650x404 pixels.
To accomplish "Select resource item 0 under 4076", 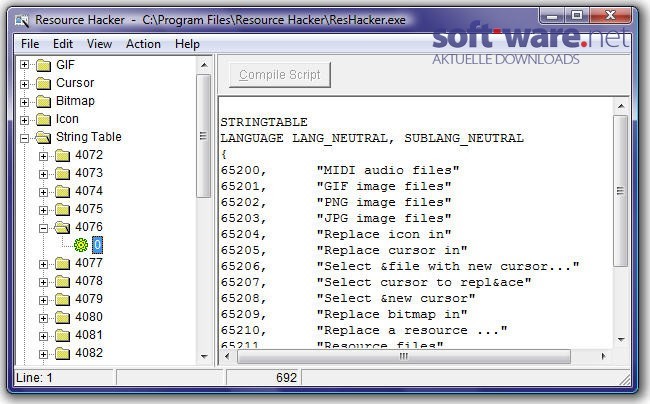I will 97,245.
